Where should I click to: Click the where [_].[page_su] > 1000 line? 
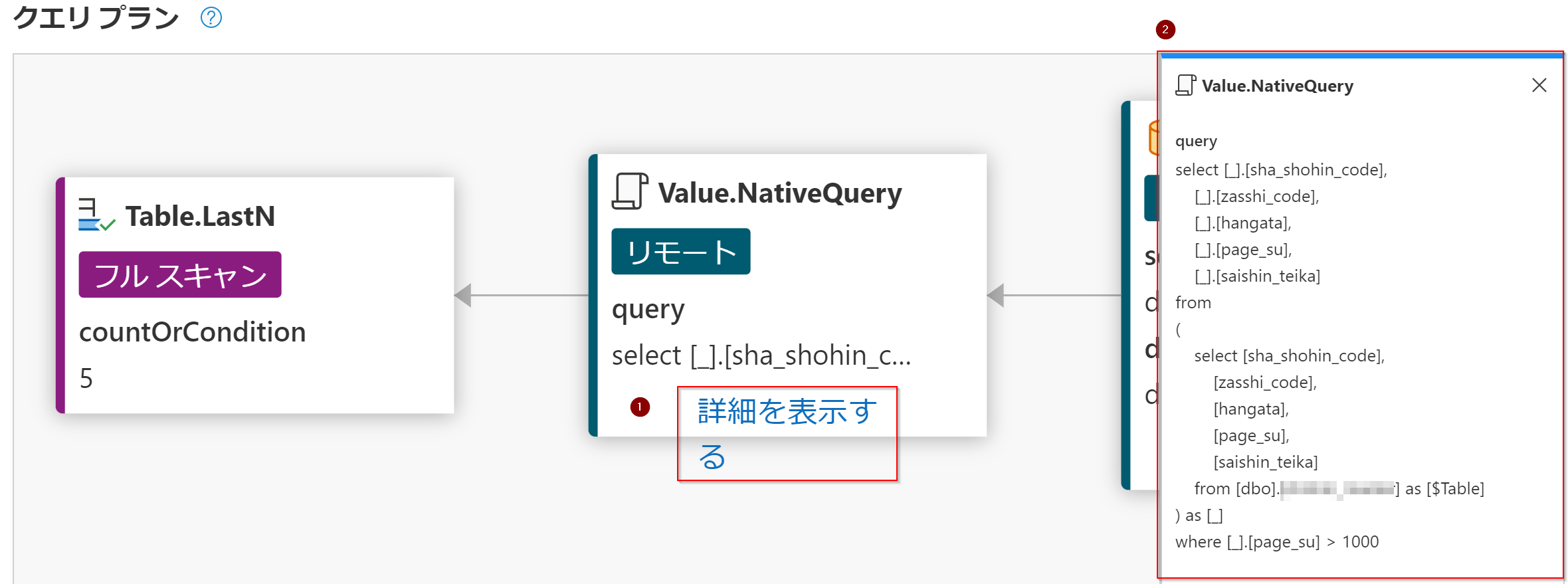coord(1277,542)
